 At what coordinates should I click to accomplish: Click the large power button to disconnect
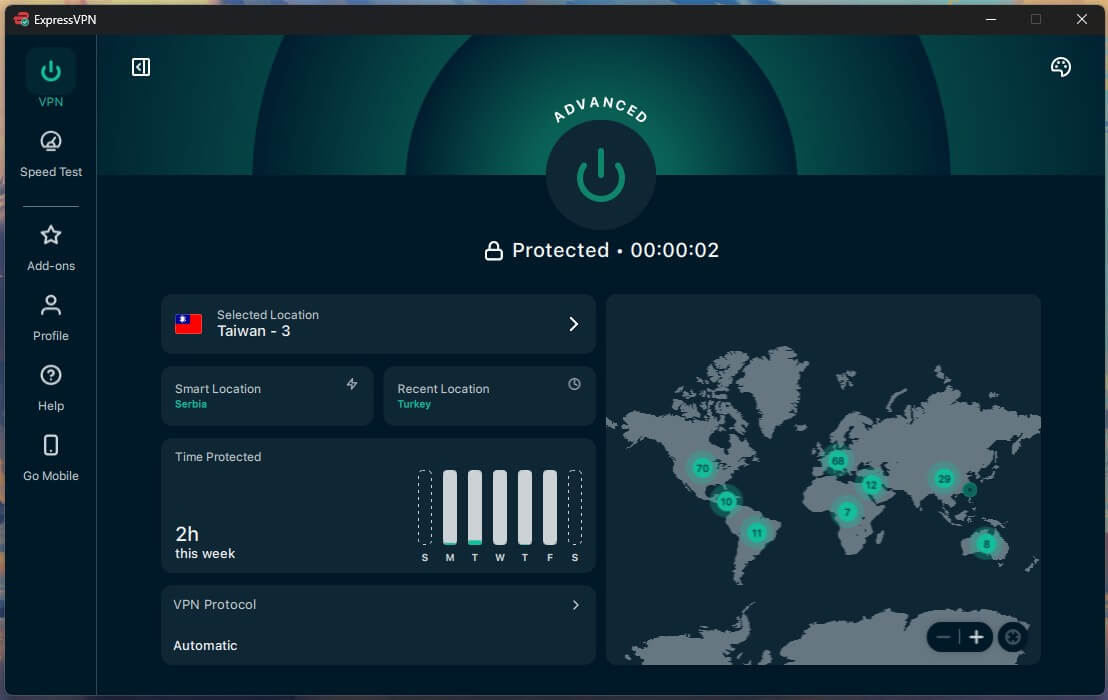click(x=601, y=174)
